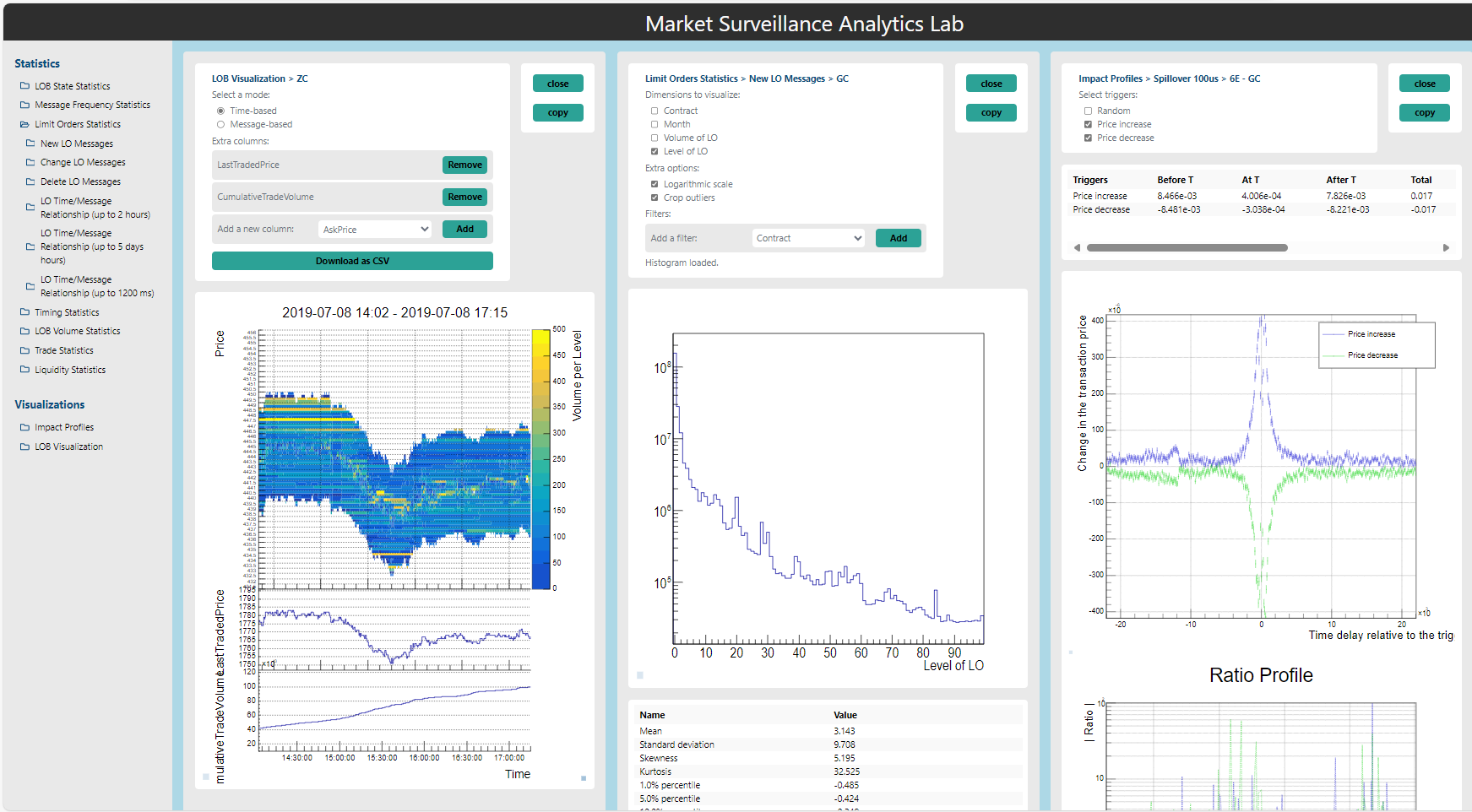Open Liquidity Statistics in the sidebar
The width and height of the screenshot is (1472, 812).
click(70, 370)
